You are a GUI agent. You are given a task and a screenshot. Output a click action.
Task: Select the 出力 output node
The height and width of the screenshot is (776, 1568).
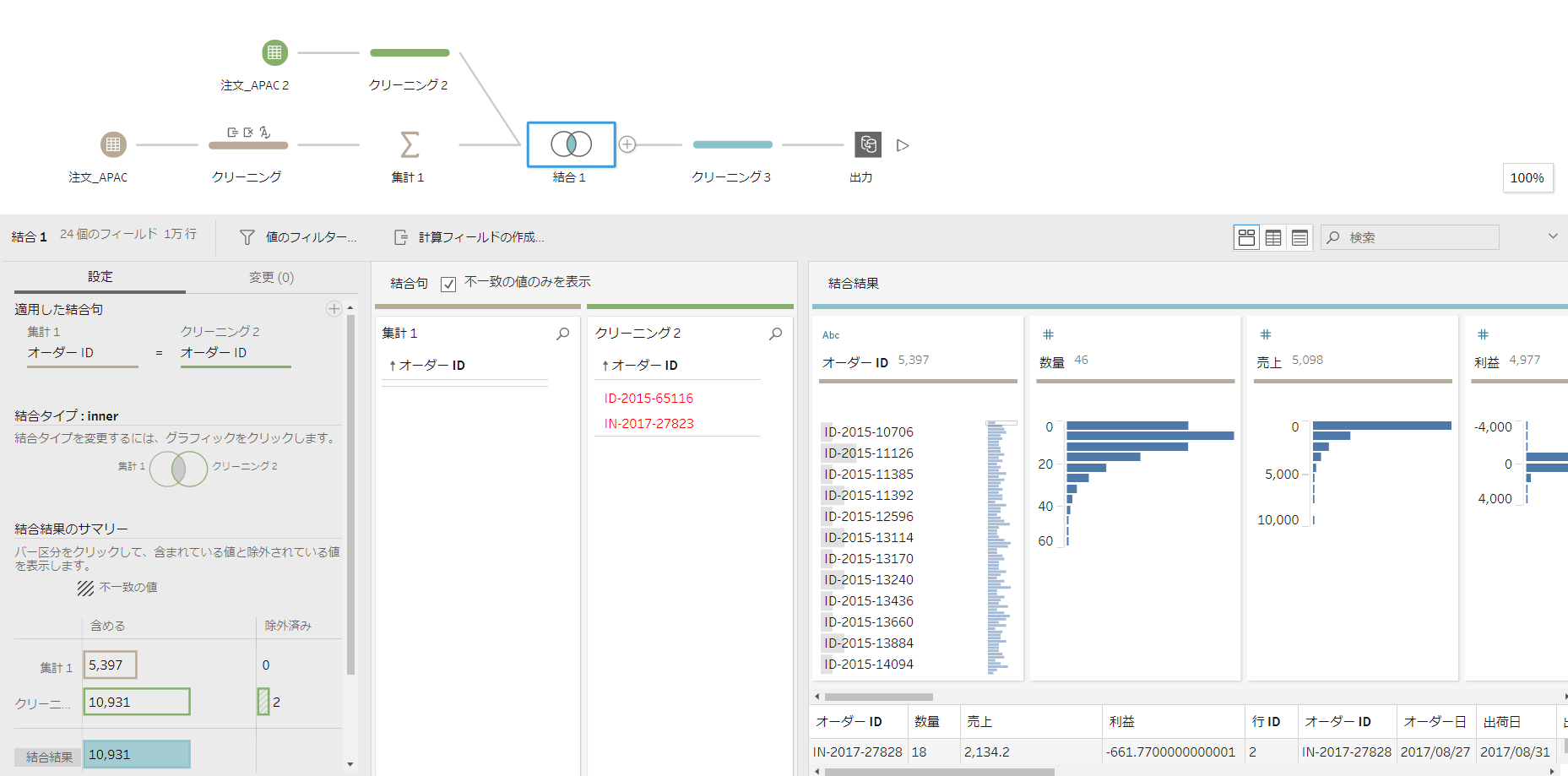(867, 144)
